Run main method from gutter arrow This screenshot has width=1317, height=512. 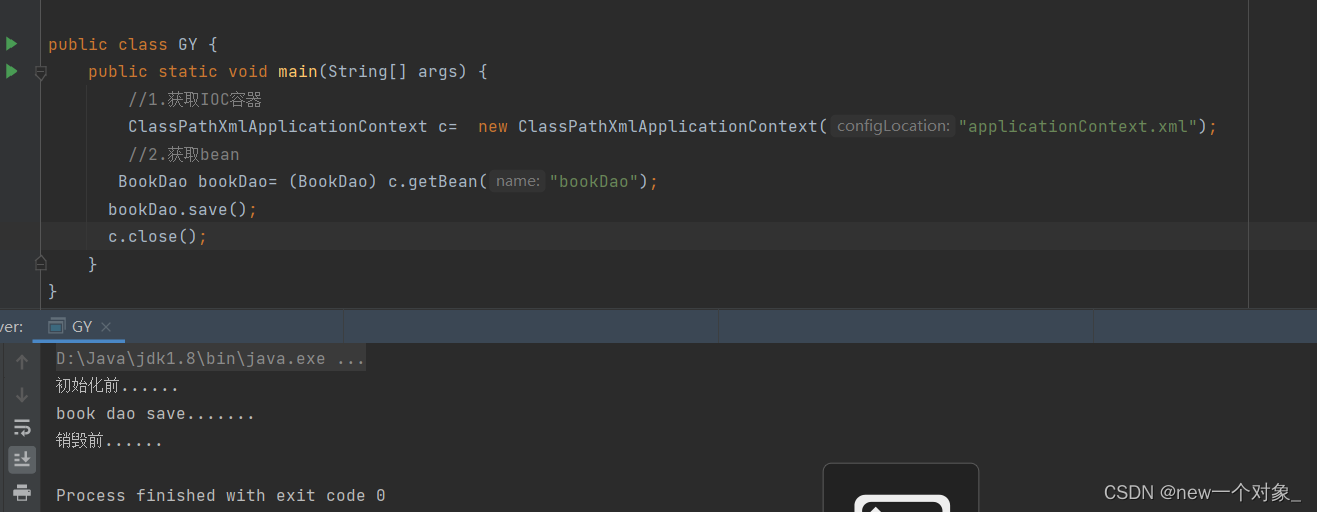11,71
